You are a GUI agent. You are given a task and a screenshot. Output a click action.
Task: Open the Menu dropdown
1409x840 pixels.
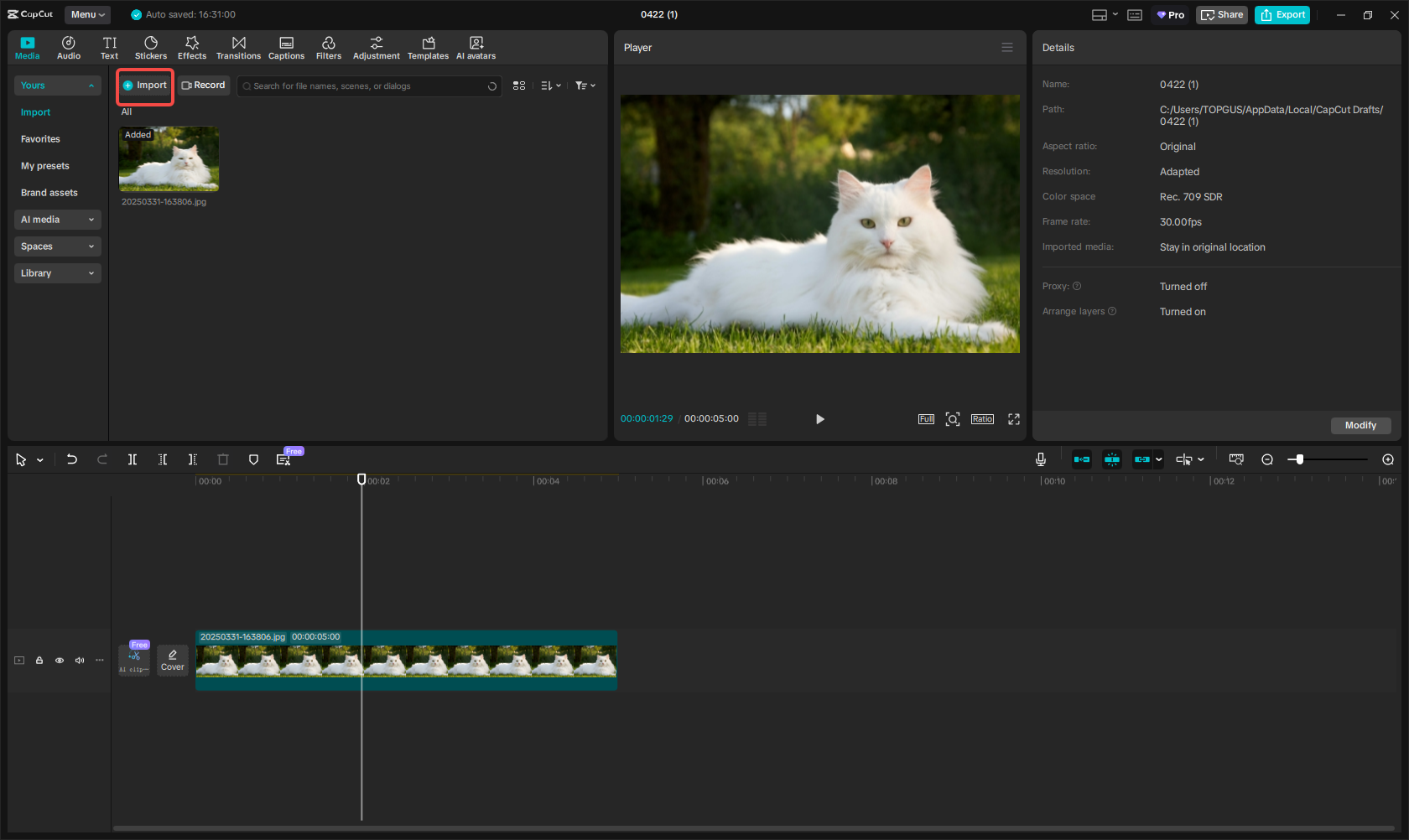click(x=87, y=14)
